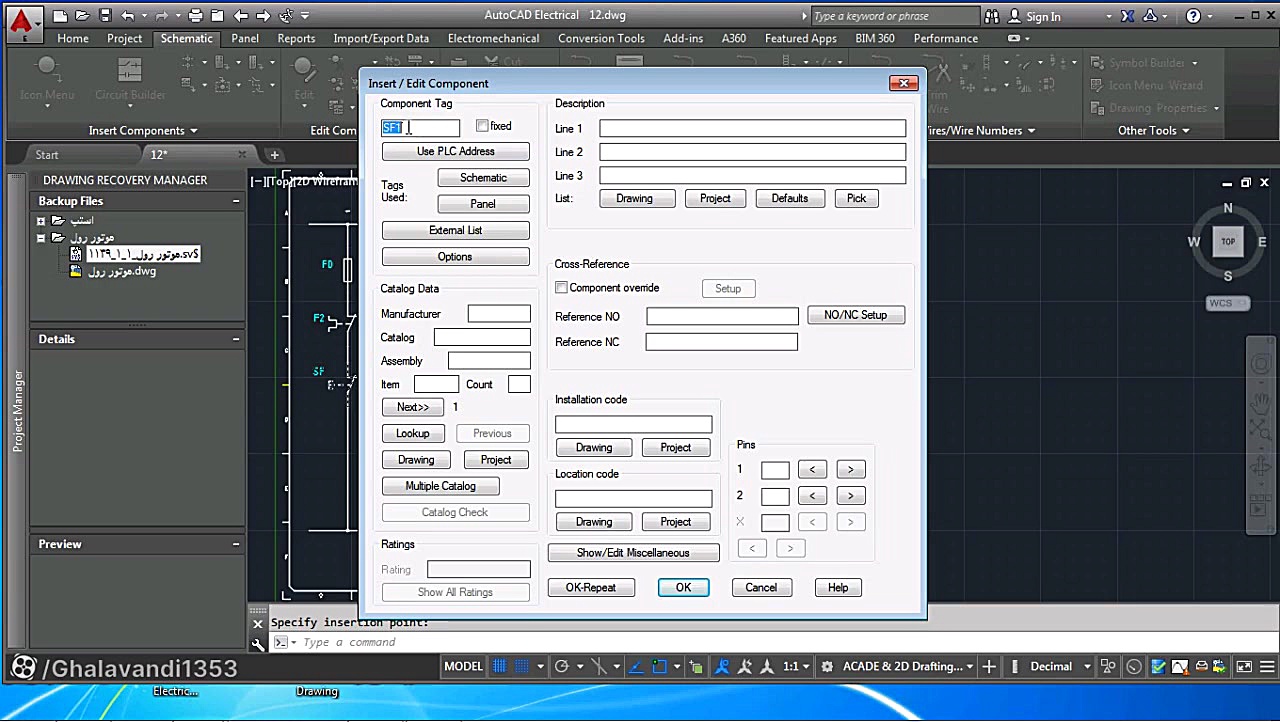Image resolution: width=1280 pixels, height=722 pixels.
Task: Switch to the Reports ribbon tab
Action: pyautogui.click(x=296, y=38)
